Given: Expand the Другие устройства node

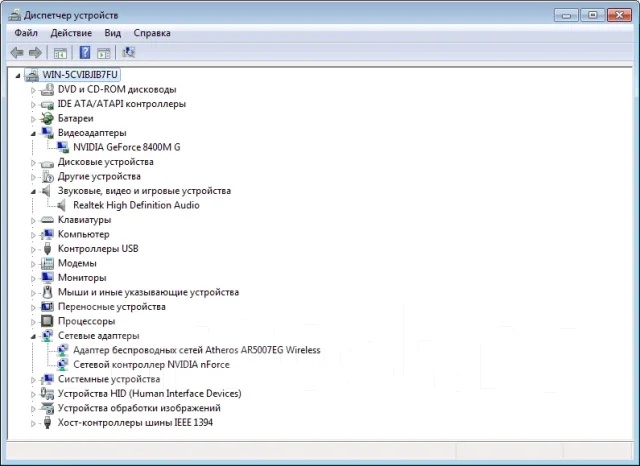Looking at the screenshot, I should [33, 177].
